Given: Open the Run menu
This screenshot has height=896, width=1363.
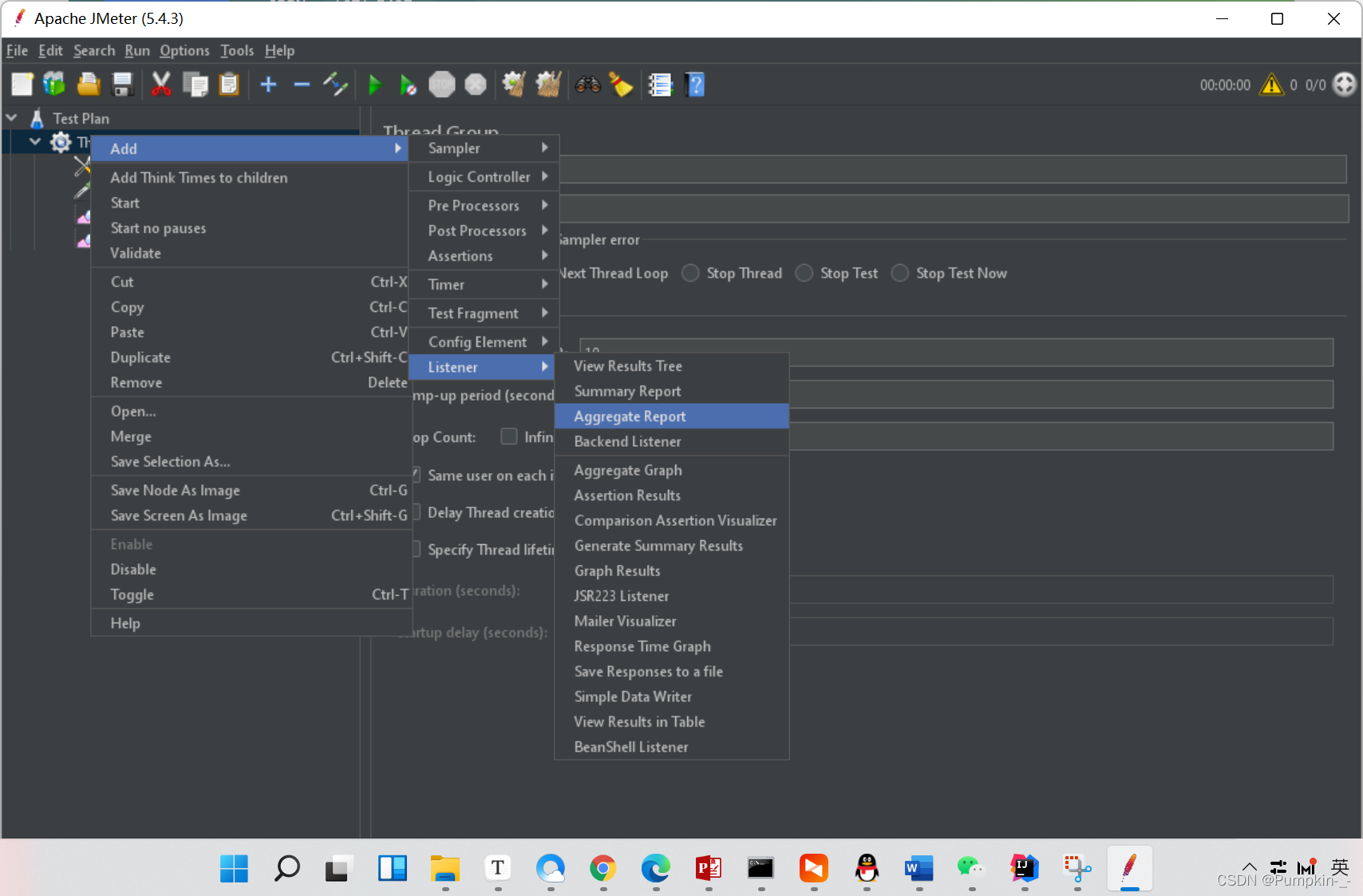Looking at the screenshot, I should click(136, 50).
